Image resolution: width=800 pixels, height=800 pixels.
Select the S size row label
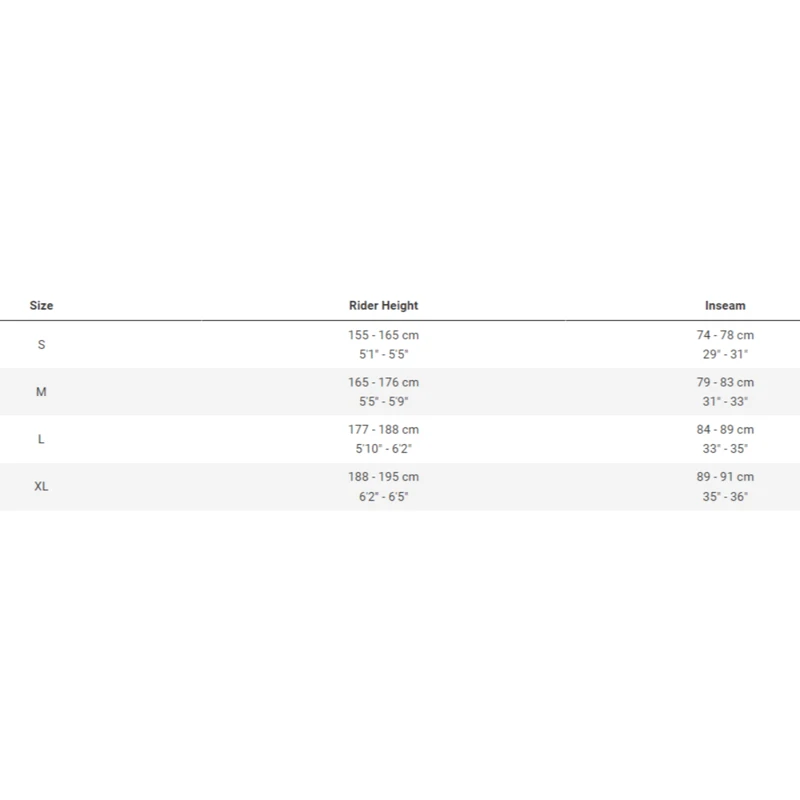[41, 344]
